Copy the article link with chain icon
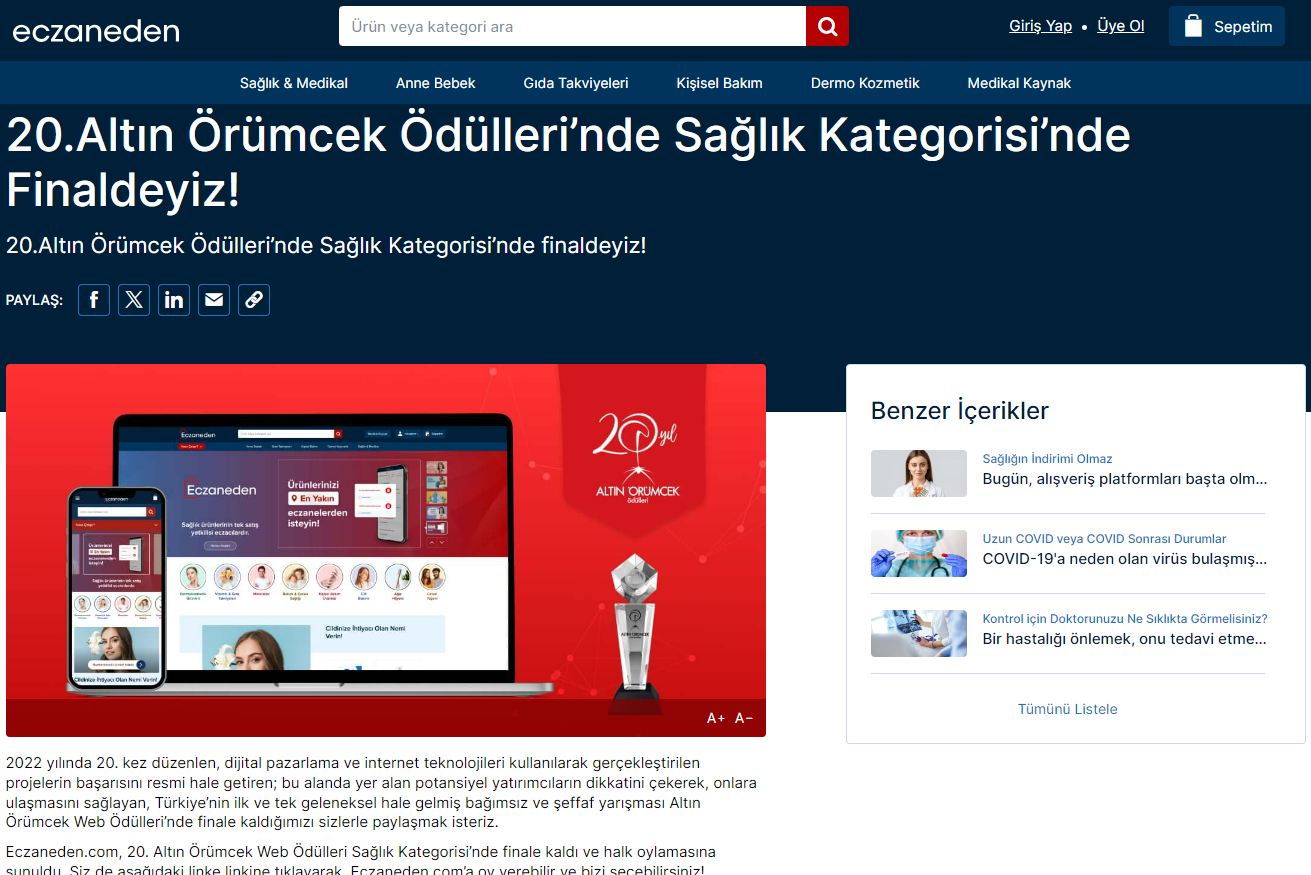Image resolution: width=1311 pixels, height=875 pixels. [254, 300]
